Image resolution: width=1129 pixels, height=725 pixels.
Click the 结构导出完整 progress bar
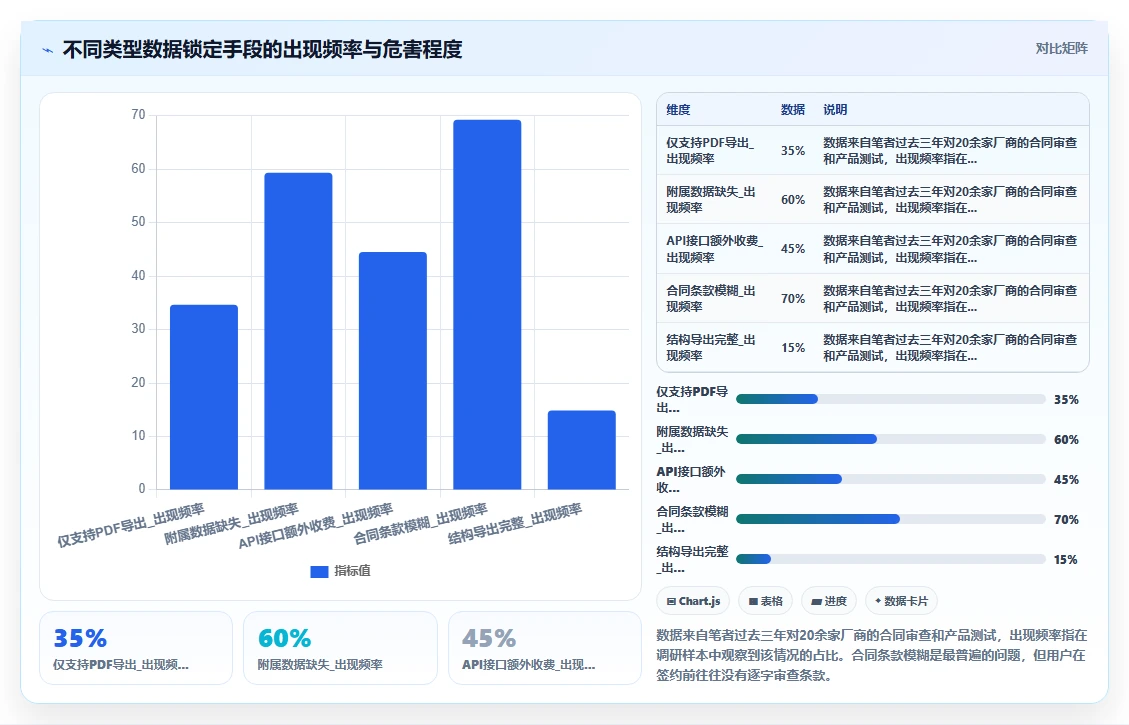(891, 559)
